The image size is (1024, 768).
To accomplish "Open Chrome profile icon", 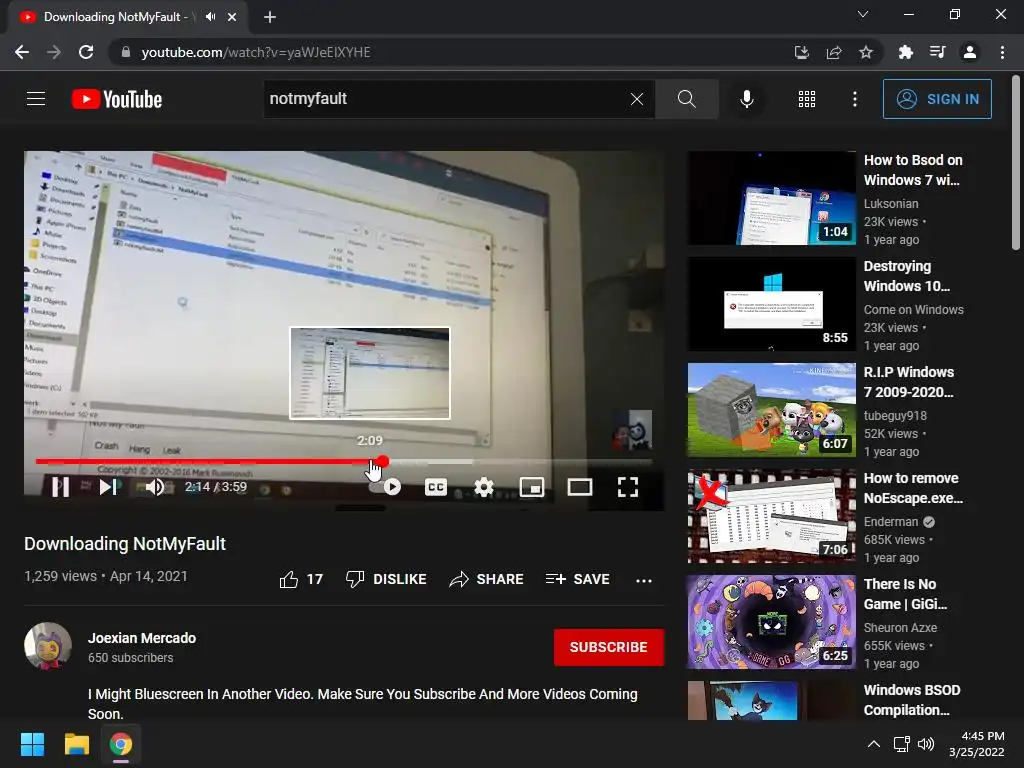I will [x=970, y=52].
